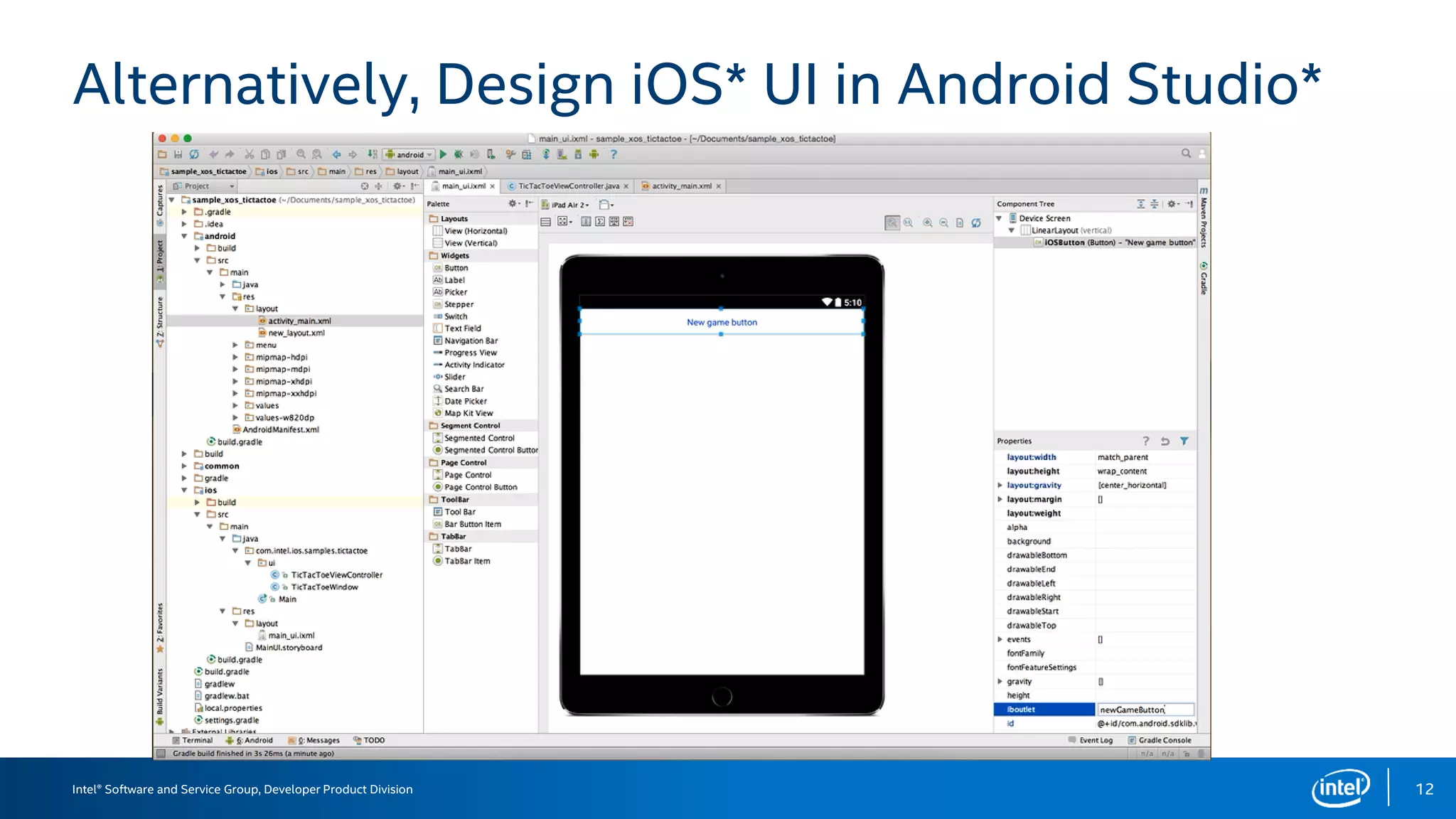
Task: Open Palette settings gear
Action: click(513, 204)
